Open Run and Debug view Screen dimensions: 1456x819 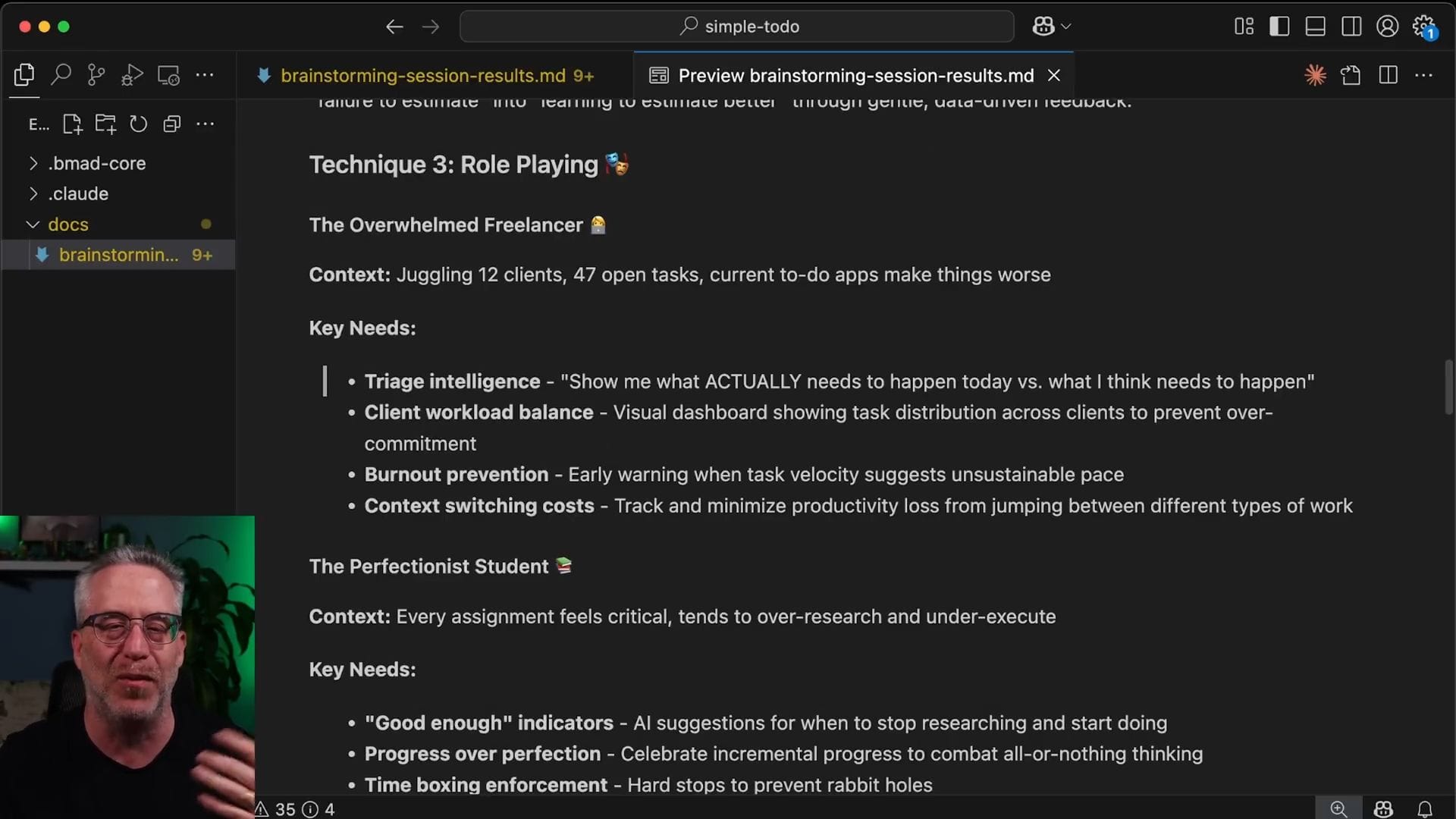[x=132, y=74]
